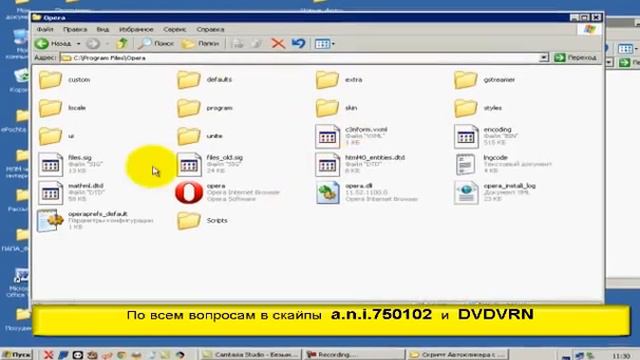This screenshot has width=640, height=360.
Task: Select the encoding file icon
Action: click(x=466, y=136)
